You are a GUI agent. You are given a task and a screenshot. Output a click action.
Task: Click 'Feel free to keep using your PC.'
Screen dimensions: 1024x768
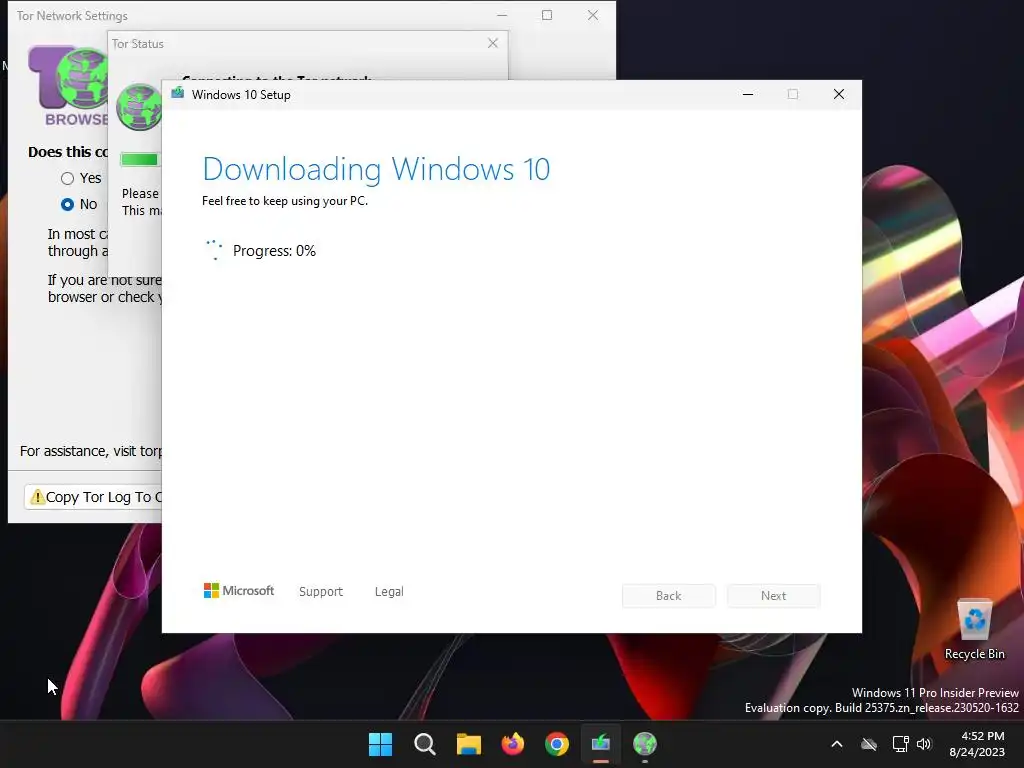point(285,200)
